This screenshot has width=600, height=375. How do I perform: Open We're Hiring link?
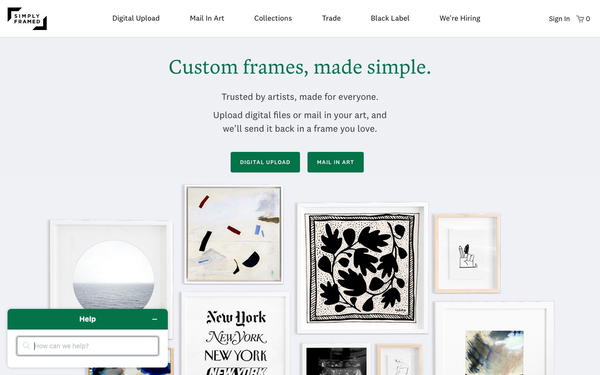point(460,18)
